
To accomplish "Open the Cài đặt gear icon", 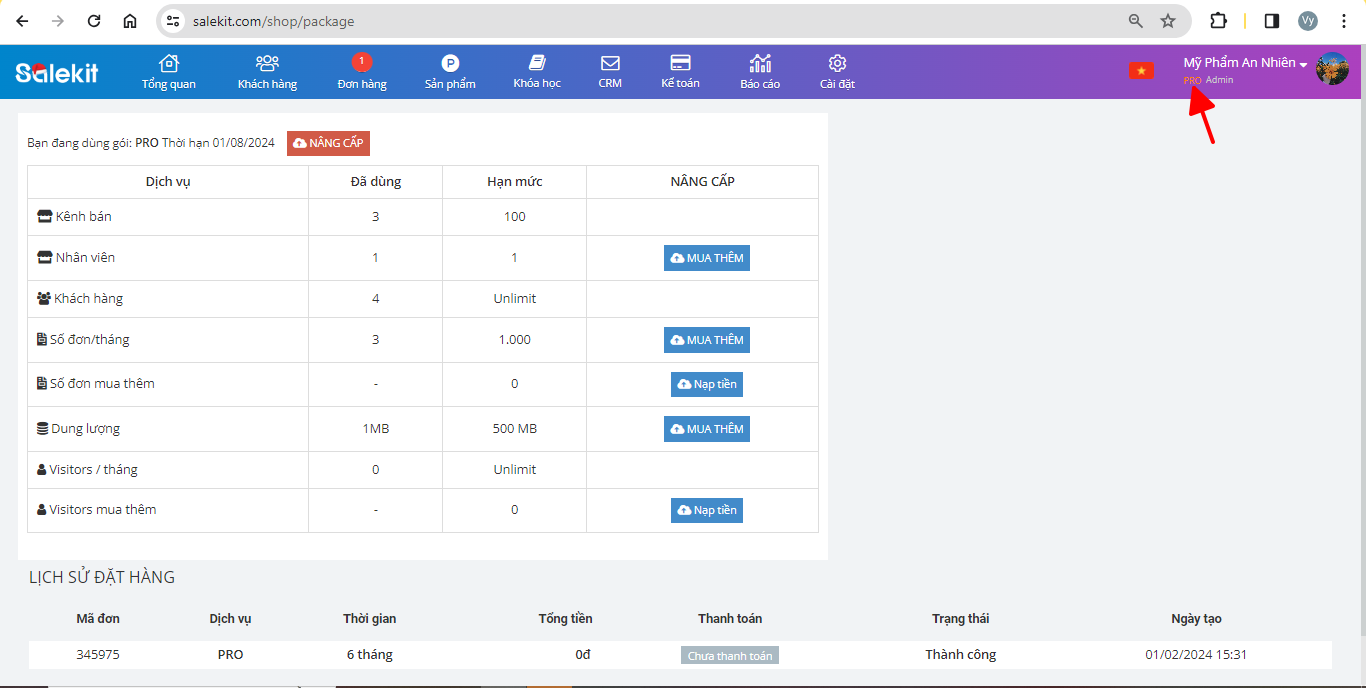I will point(837,64).
